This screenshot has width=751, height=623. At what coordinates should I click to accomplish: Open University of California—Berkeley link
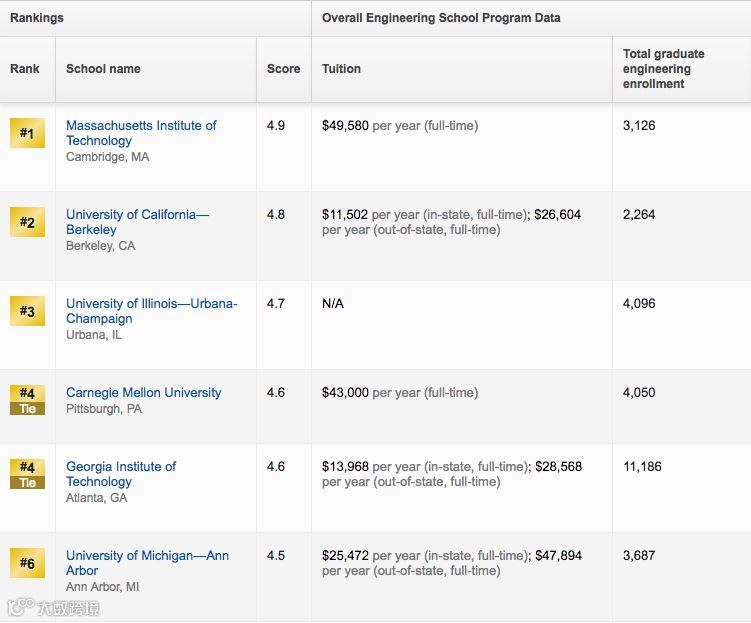click(137, 222)
